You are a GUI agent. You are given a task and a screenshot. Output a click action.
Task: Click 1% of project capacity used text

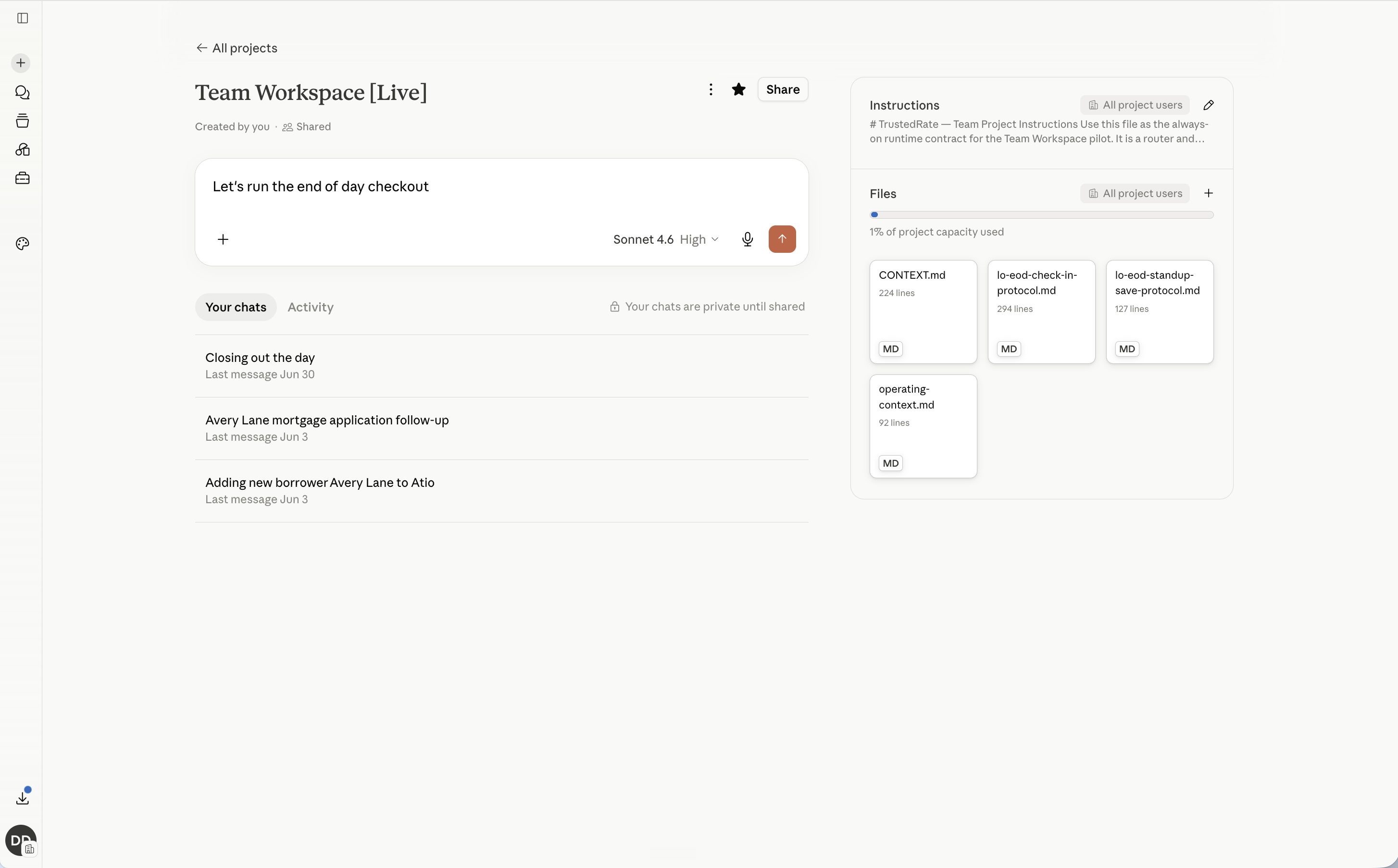[936, 232]
